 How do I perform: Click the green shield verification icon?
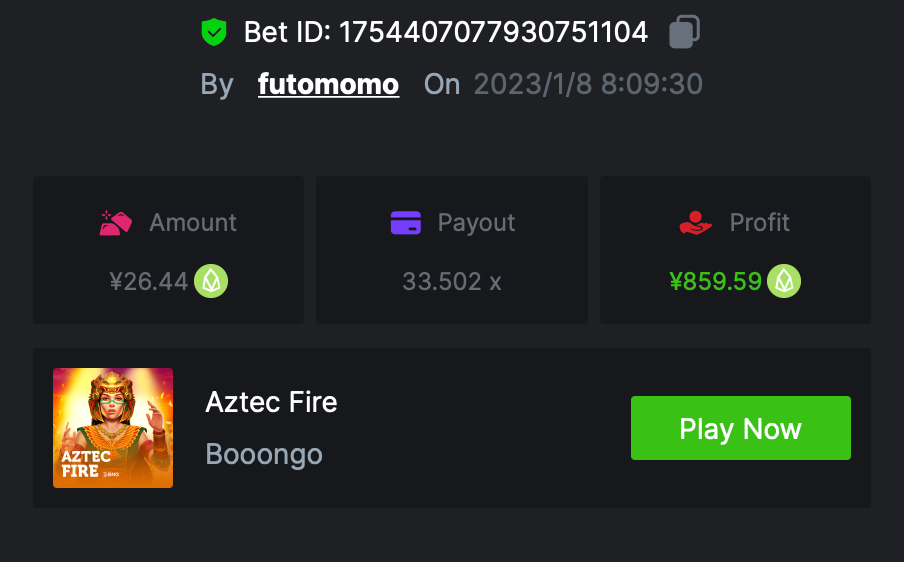click(214, 32)
